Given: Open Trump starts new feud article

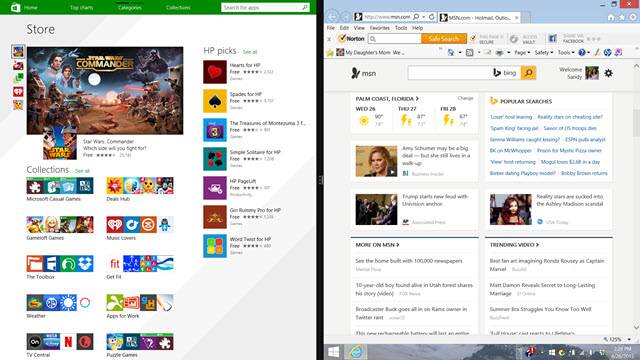Looking at the screenshot, I should [x=435, y=200].
